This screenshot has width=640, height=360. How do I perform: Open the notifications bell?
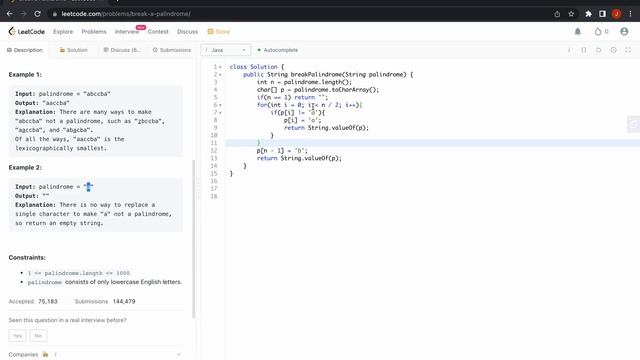(578, 31)
